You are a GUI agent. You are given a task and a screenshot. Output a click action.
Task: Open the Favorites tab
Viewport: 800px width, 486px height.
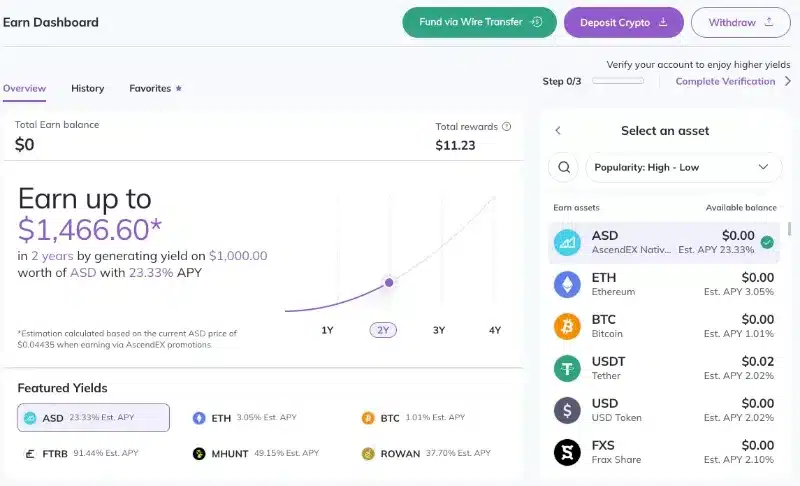(x=155, y=88)
